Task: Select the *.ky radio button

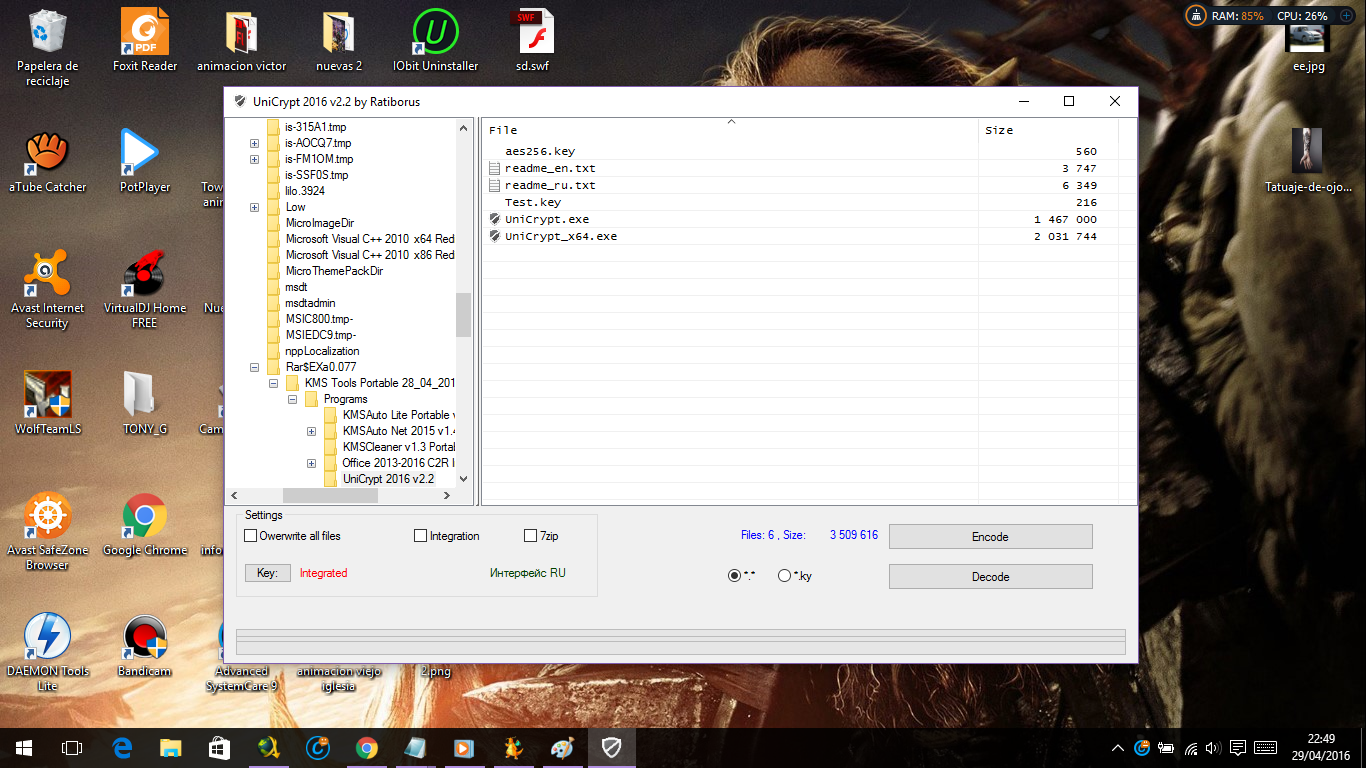Action: pyautogui.click(x=784, y=575)
